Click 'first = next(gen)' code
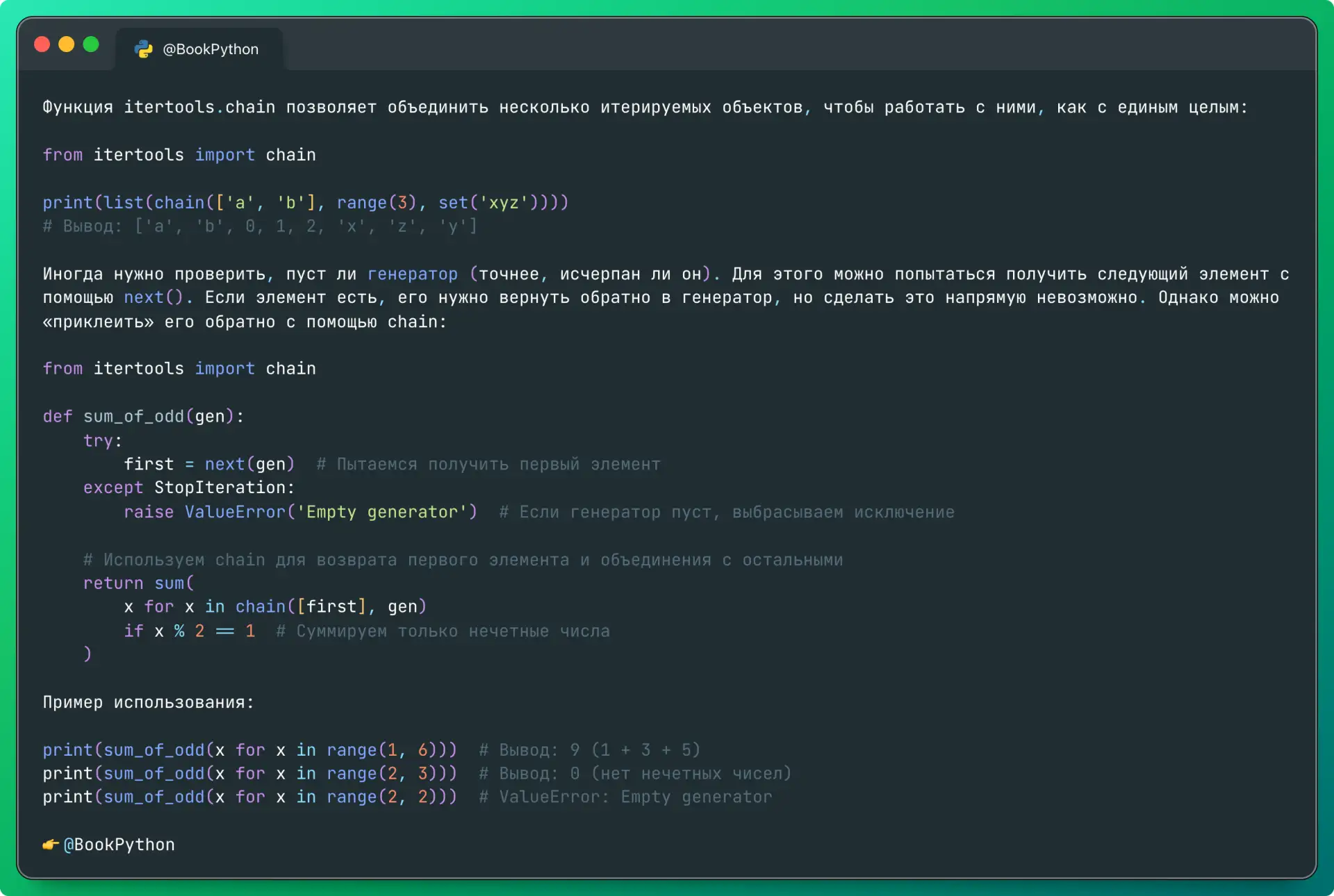Viewport: 1334px width, 896px height. pos(209,464)
